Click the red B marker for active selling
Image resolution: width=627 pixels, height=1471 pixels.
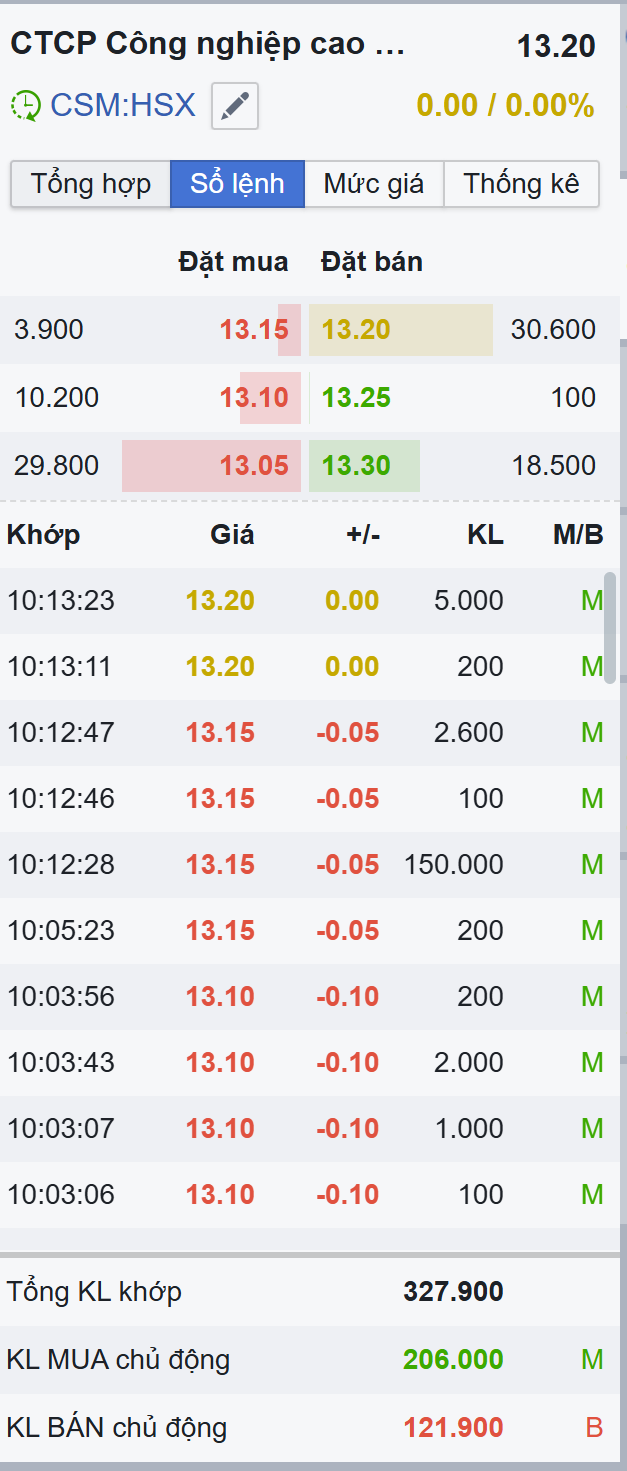coord(594,1428)
